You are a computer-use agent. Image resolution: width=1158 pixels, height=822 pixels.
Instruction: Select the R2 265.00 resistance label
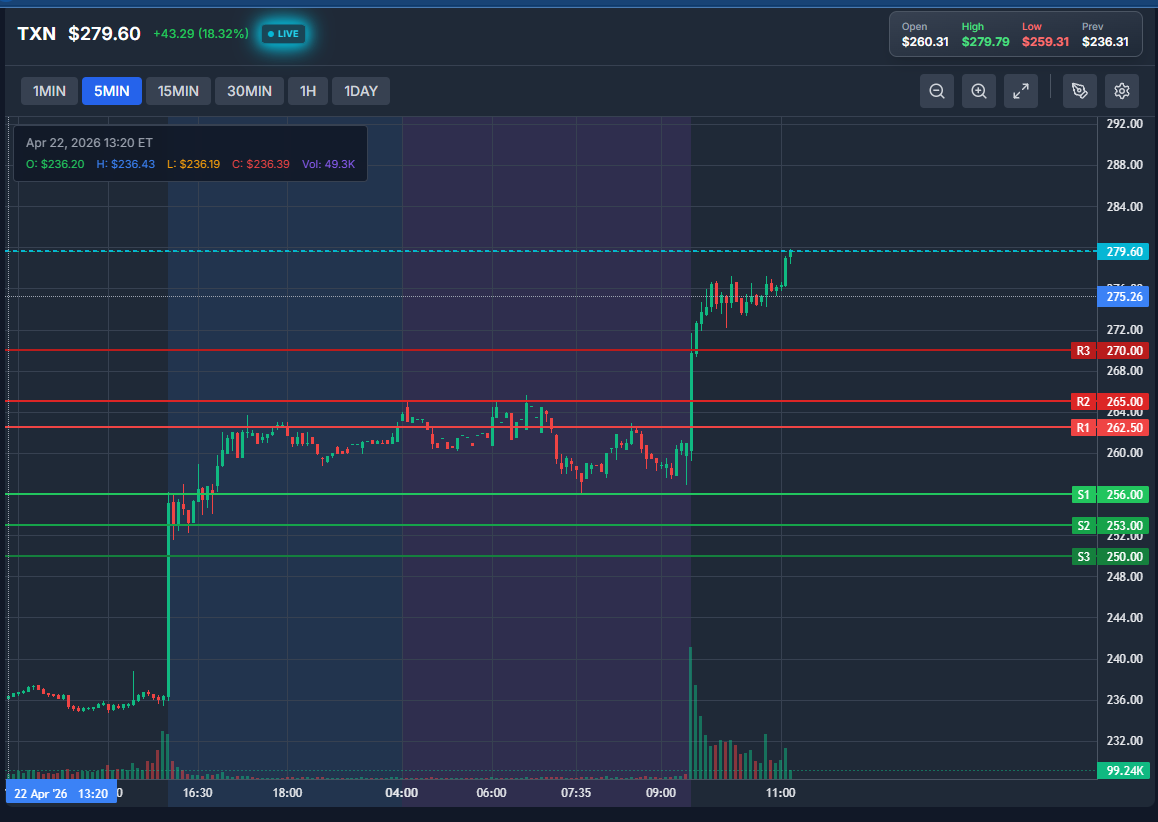pos(1110,402)
